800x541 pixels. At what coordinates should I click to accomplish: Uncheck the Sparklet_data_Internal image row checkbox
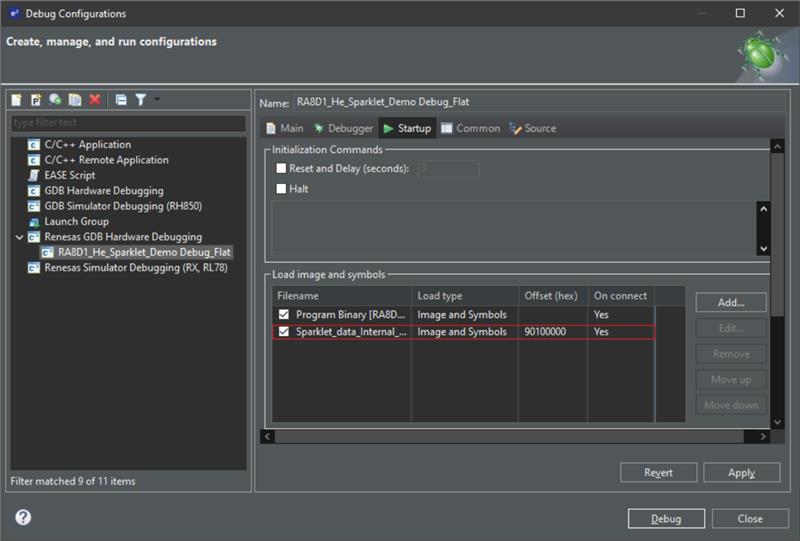[x=284, y=332]
